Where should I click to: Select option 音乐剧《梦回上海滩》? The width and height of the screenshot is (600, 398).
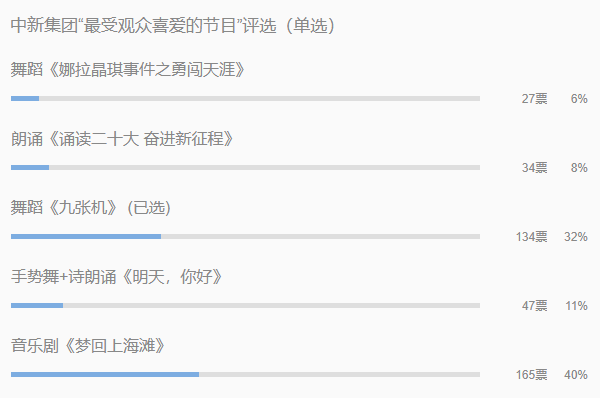[x=88, y=346]
